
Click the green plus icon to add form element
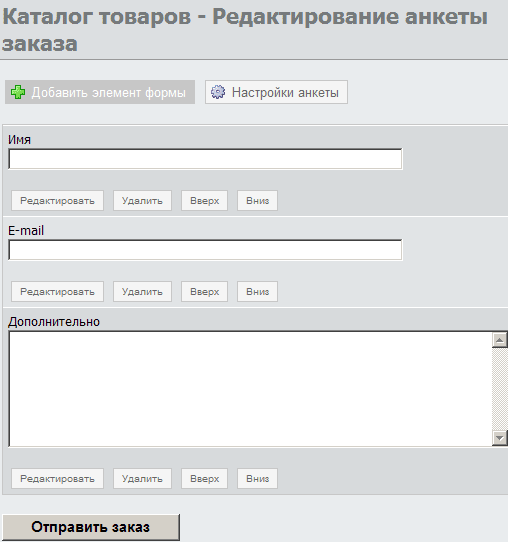tap(18, 92)
